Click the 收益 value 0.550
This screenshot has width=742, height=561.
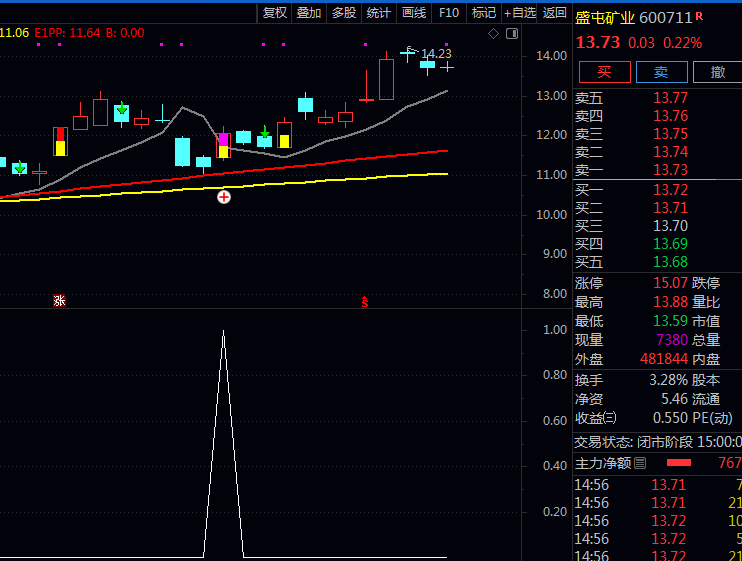coord(671,418)
